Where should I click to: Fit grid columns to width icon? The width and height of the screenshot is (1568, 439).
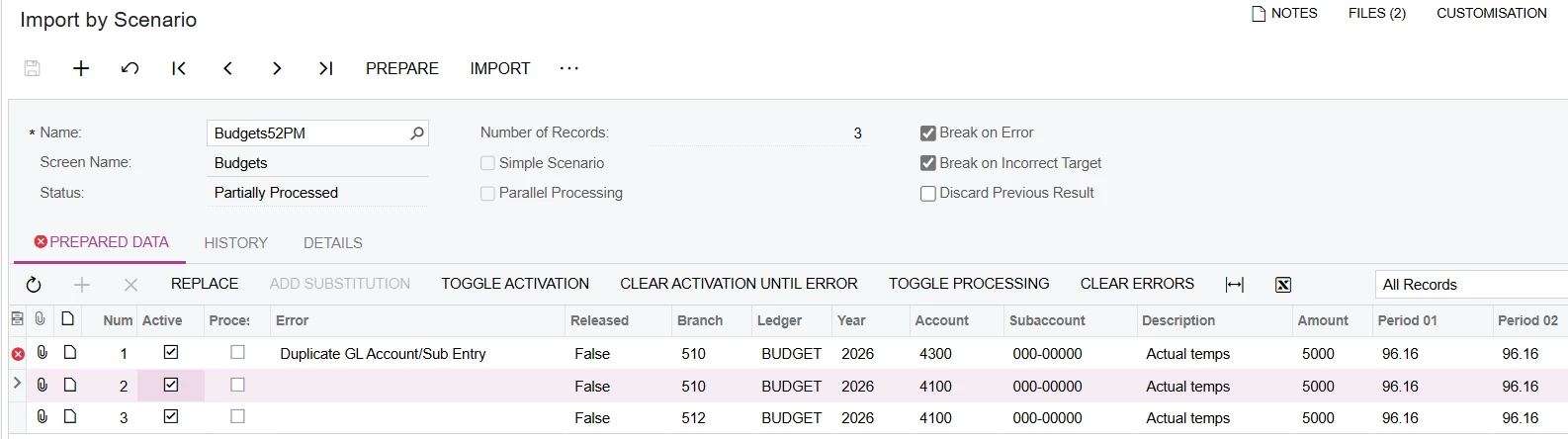point(1234,285)
